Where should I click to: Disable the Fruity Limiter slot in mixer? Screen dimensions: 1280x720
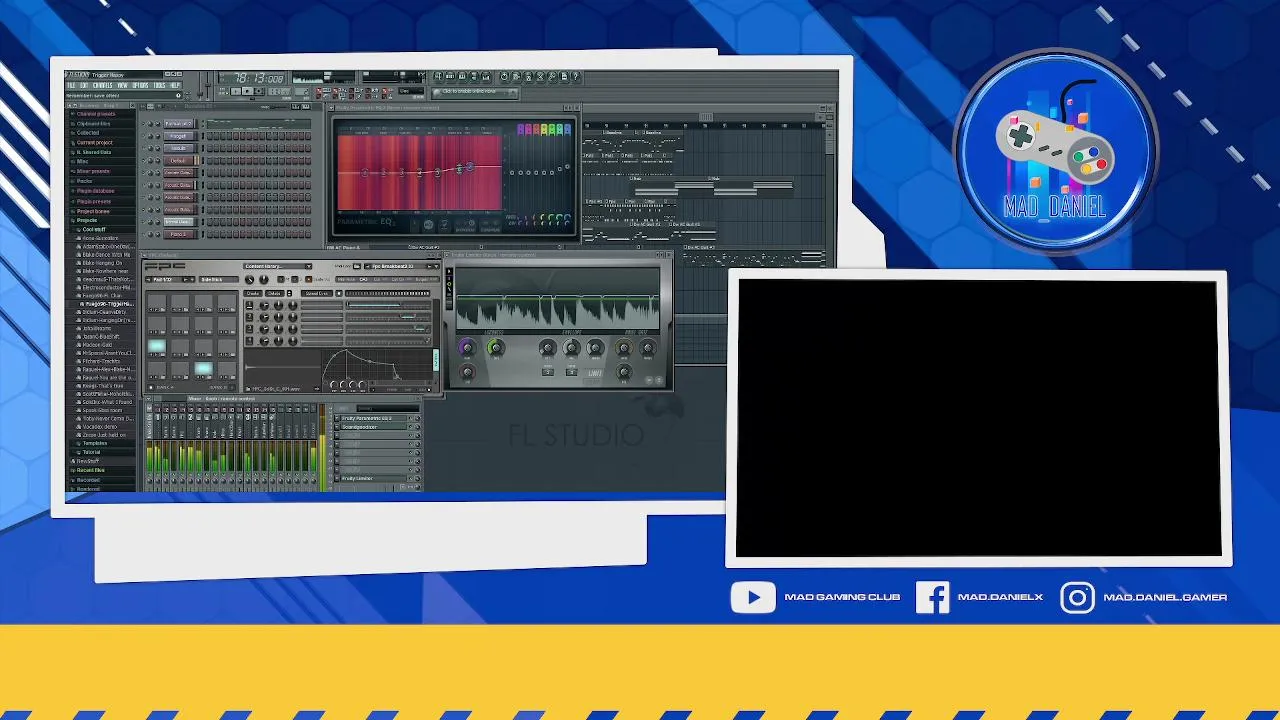click(411, 478)
